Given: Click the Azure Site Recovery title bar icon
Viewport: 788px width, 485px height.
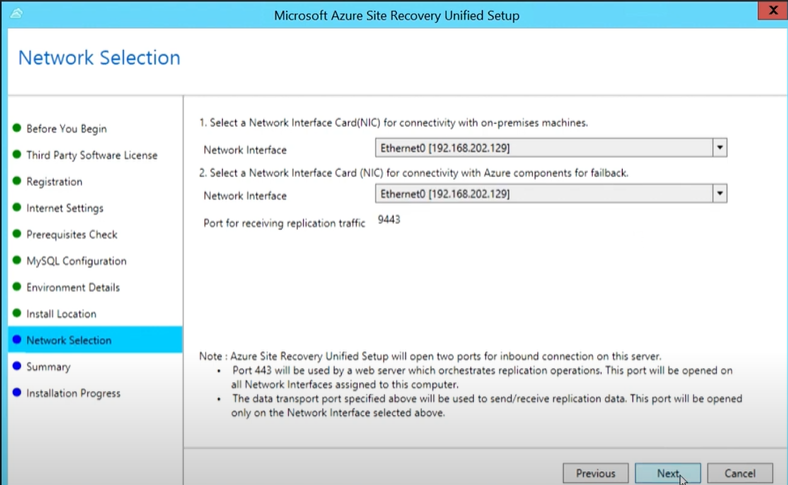Looking at the screenshot, I should (x=17, y=13).
